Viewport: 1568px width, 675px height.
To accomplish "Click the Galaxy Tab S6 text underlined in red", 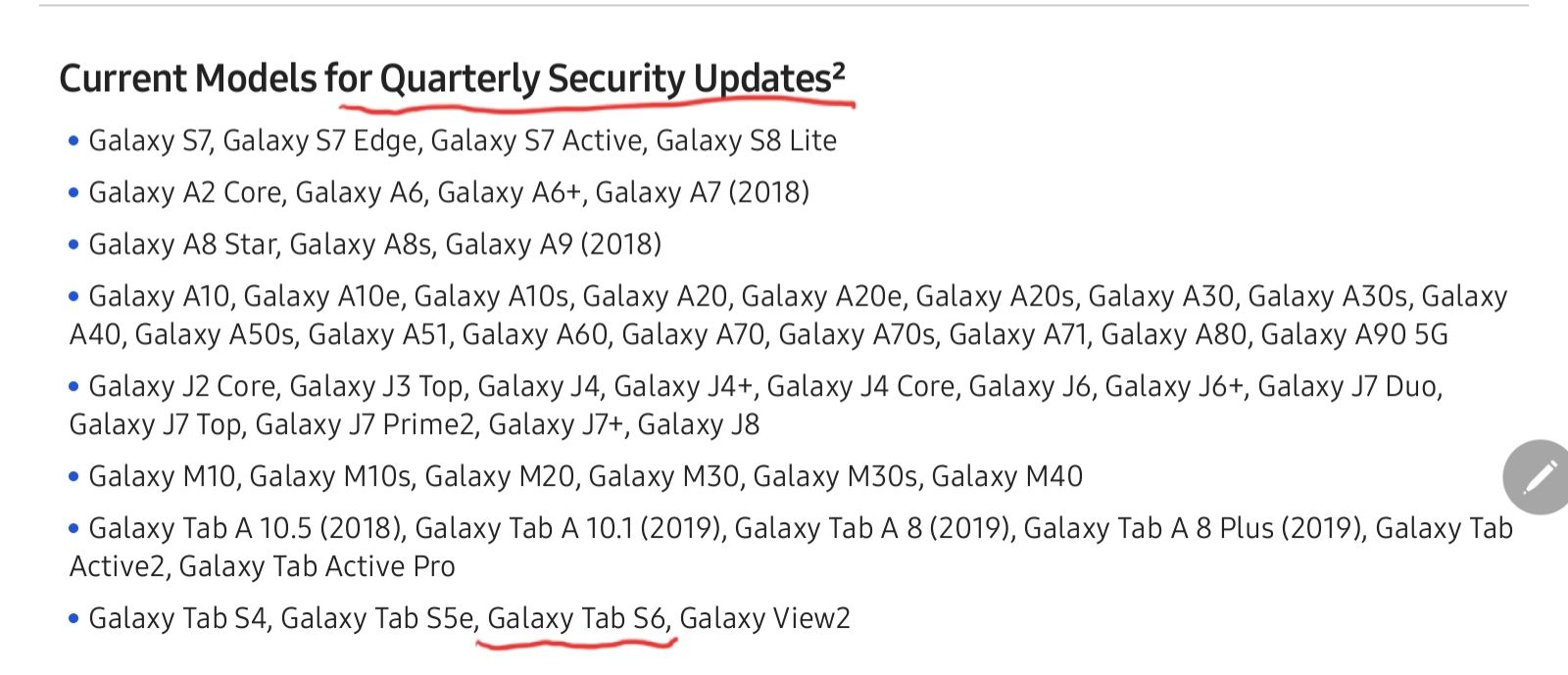I will [x=576, y=618].
